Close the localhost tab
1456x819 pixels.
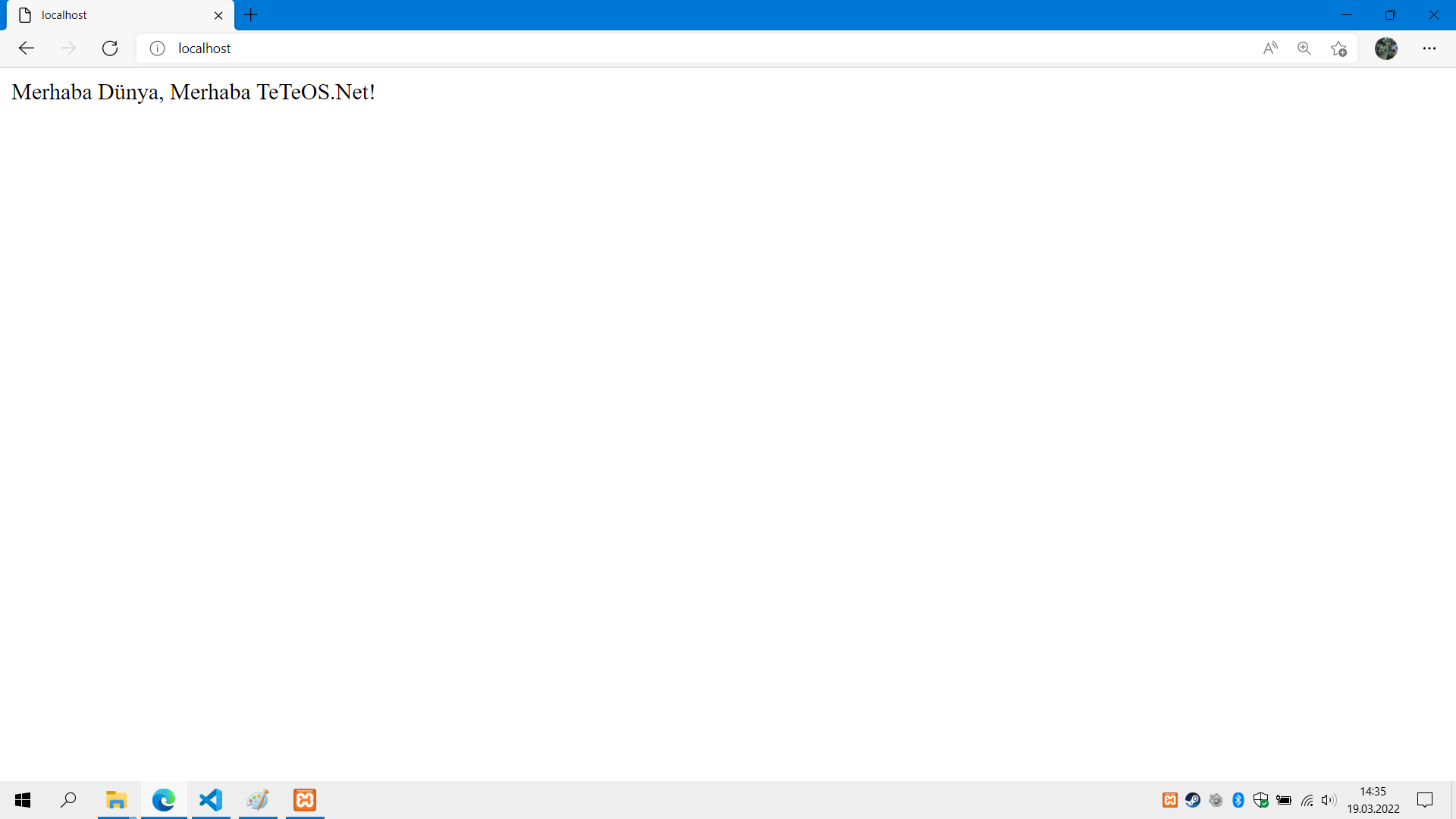[x=218, y=15]
